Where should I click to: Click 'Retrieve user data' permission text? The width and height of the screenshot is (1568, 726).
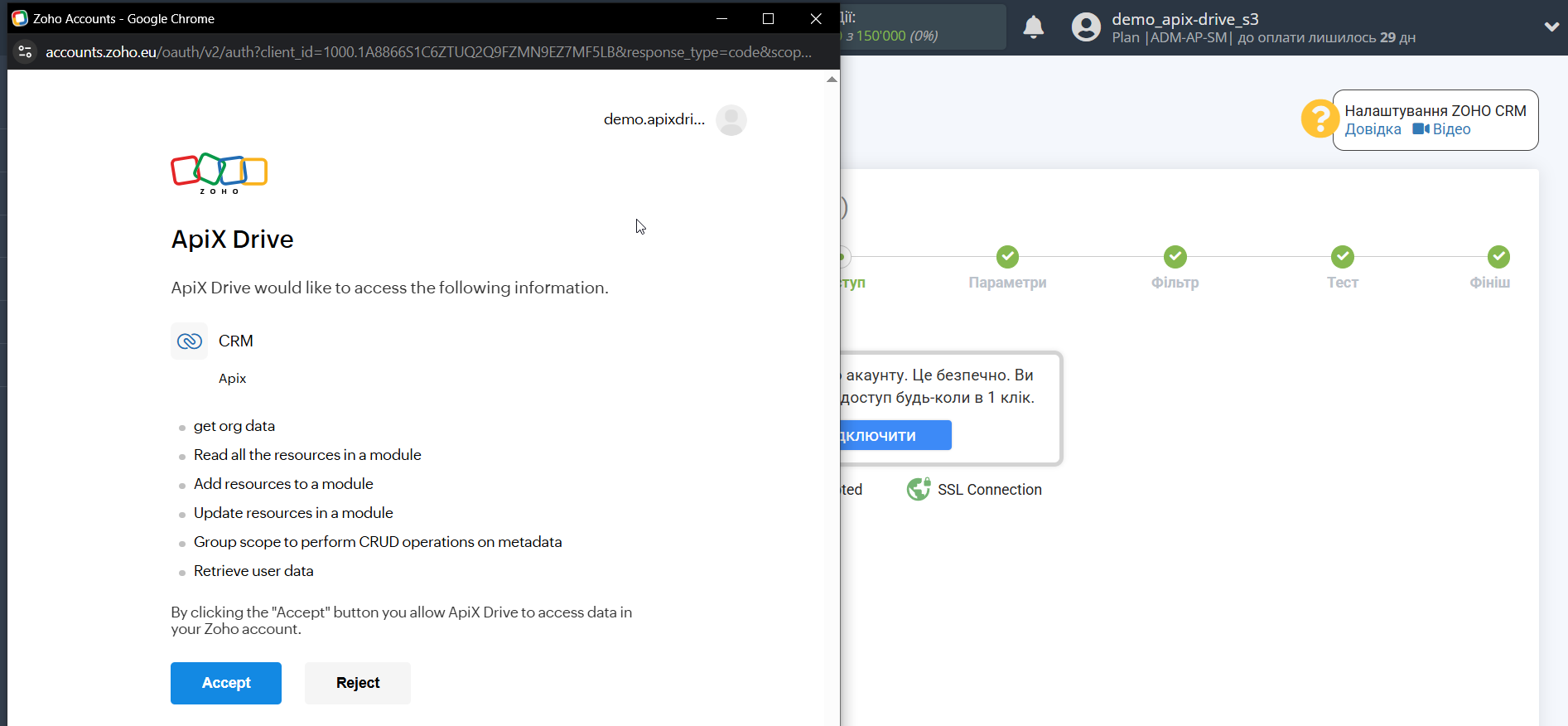tap(253, 571)
